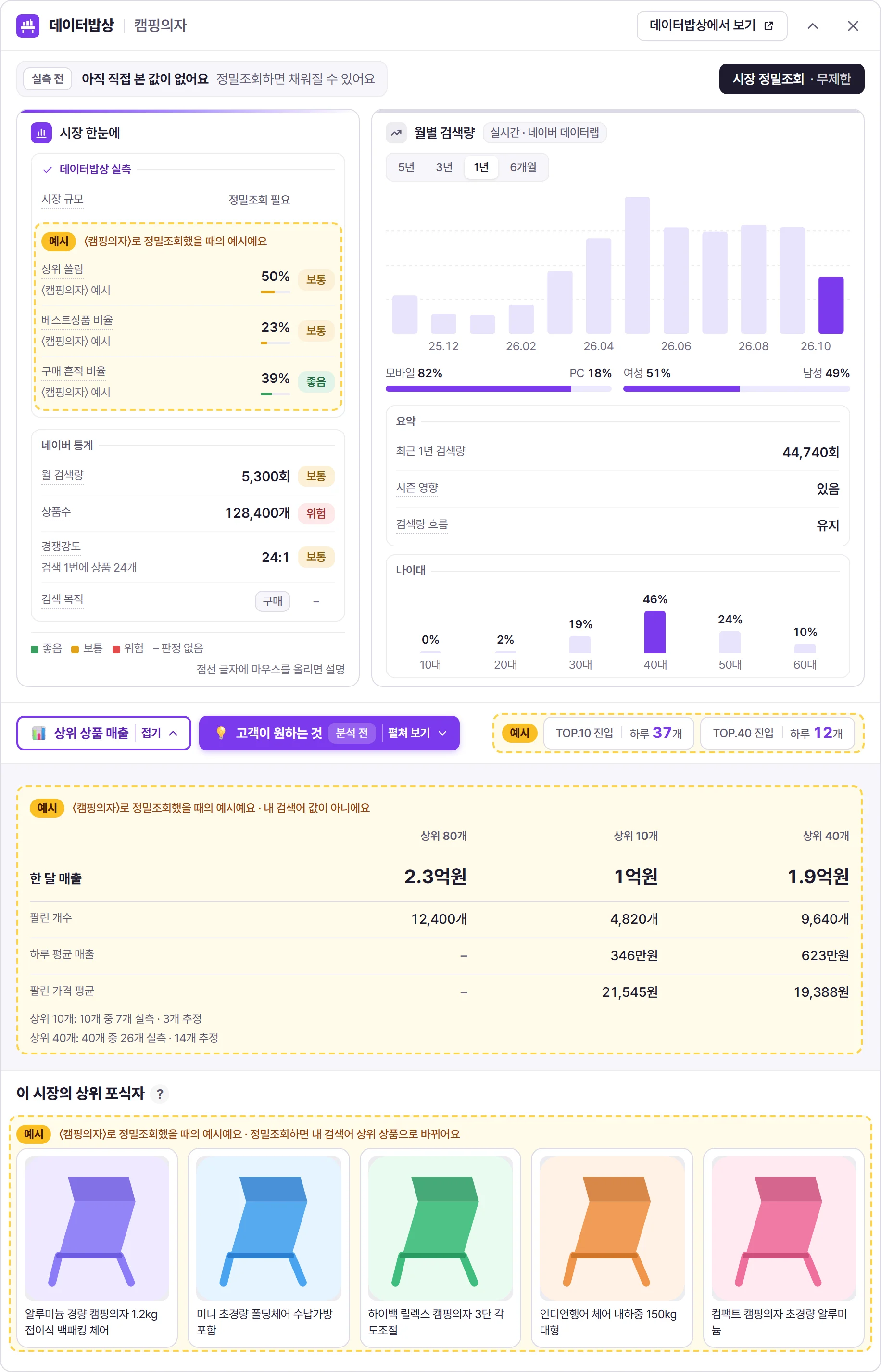Click the 40대 age group bar

pos(654,632)
